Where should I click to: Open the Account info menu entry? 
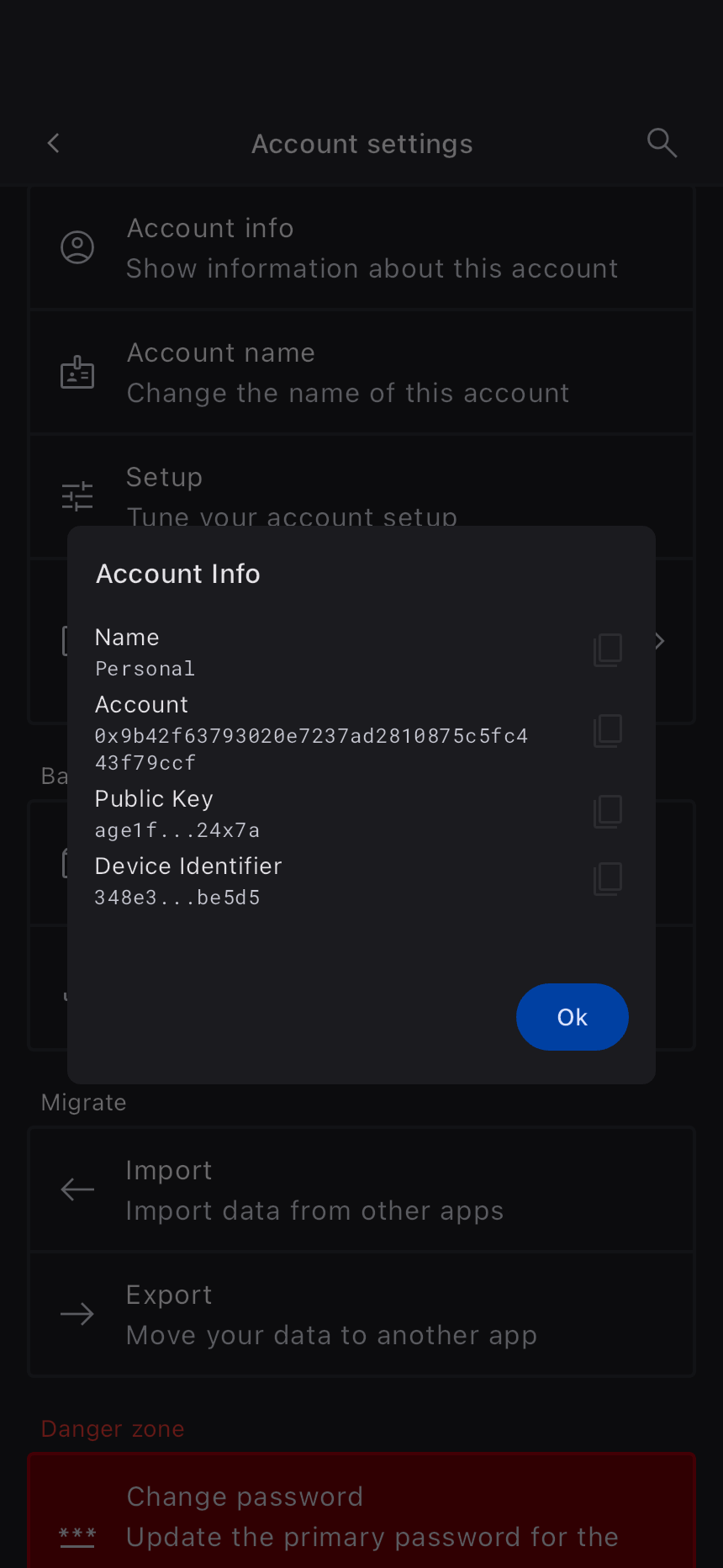pyautogui.click(x=372, y=247)
